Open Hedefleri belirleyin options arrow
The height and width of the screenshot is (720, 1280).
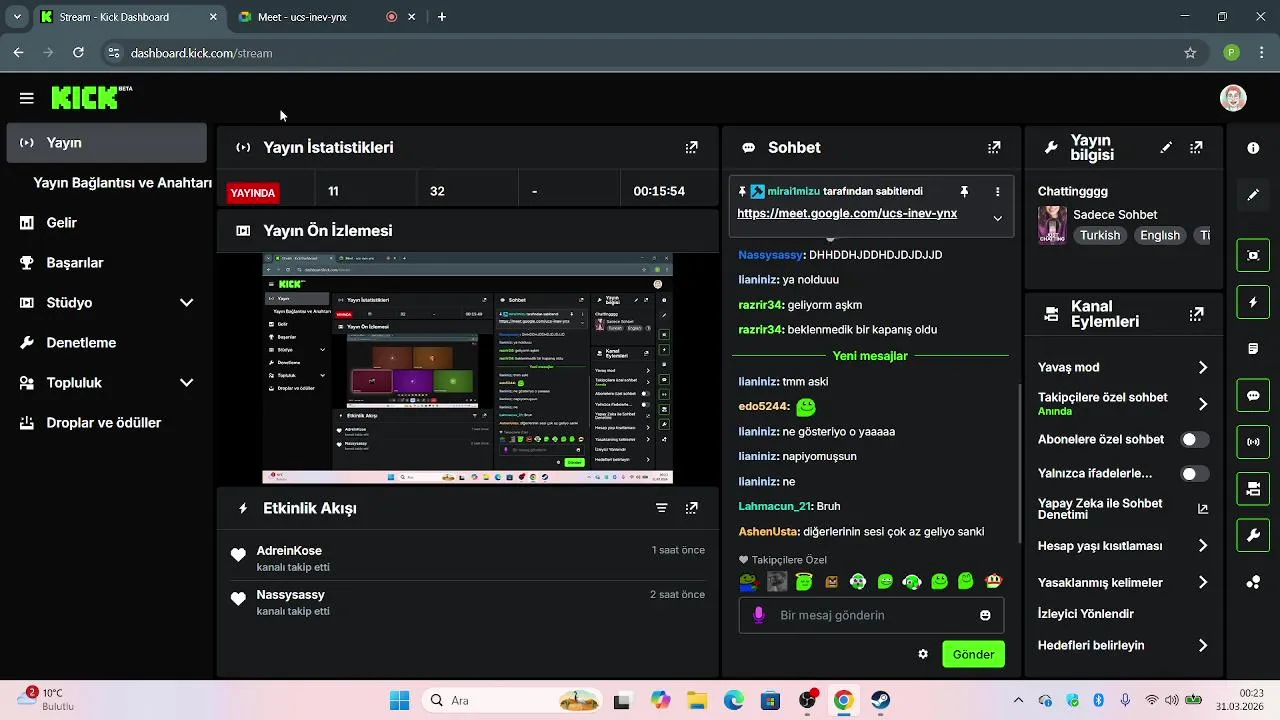coord(1203,646)
